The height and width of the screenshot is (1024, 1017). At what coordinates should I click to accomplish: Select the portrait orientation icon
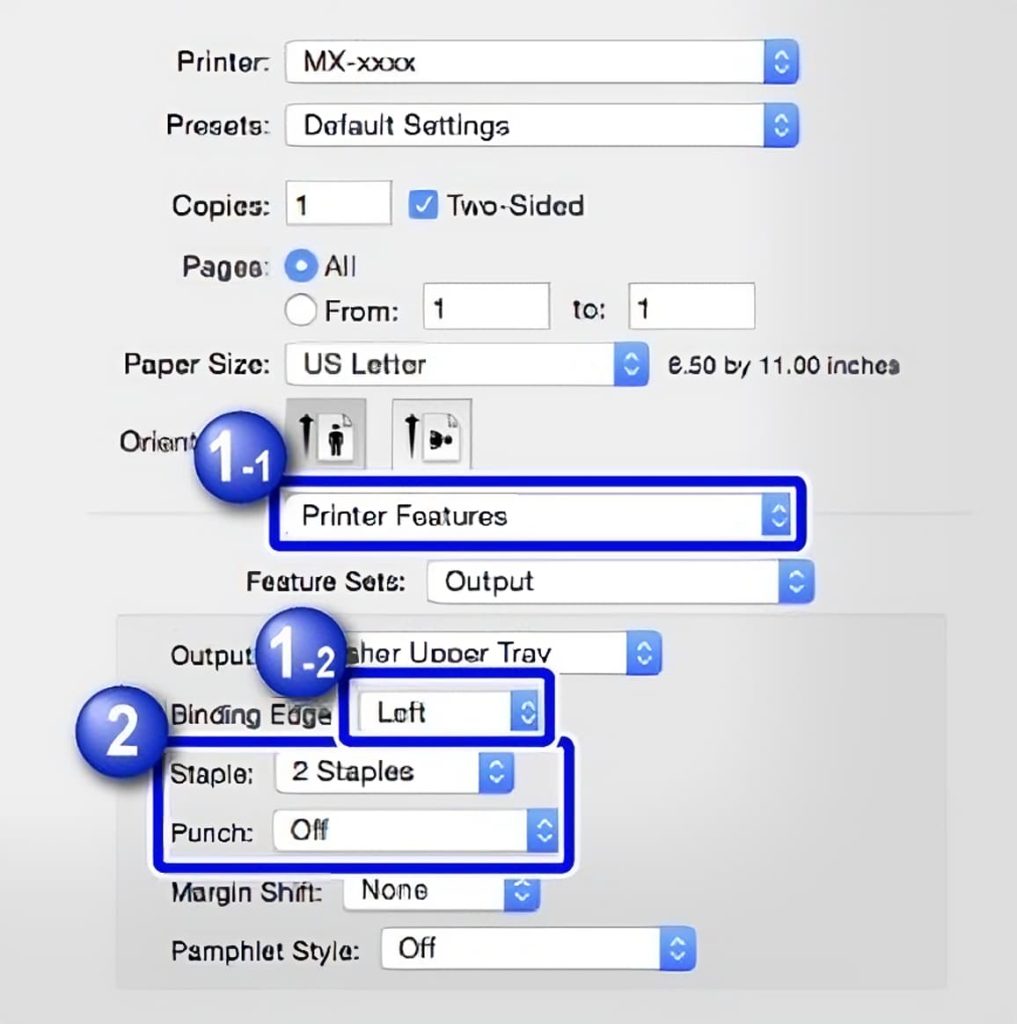[325, 432]
